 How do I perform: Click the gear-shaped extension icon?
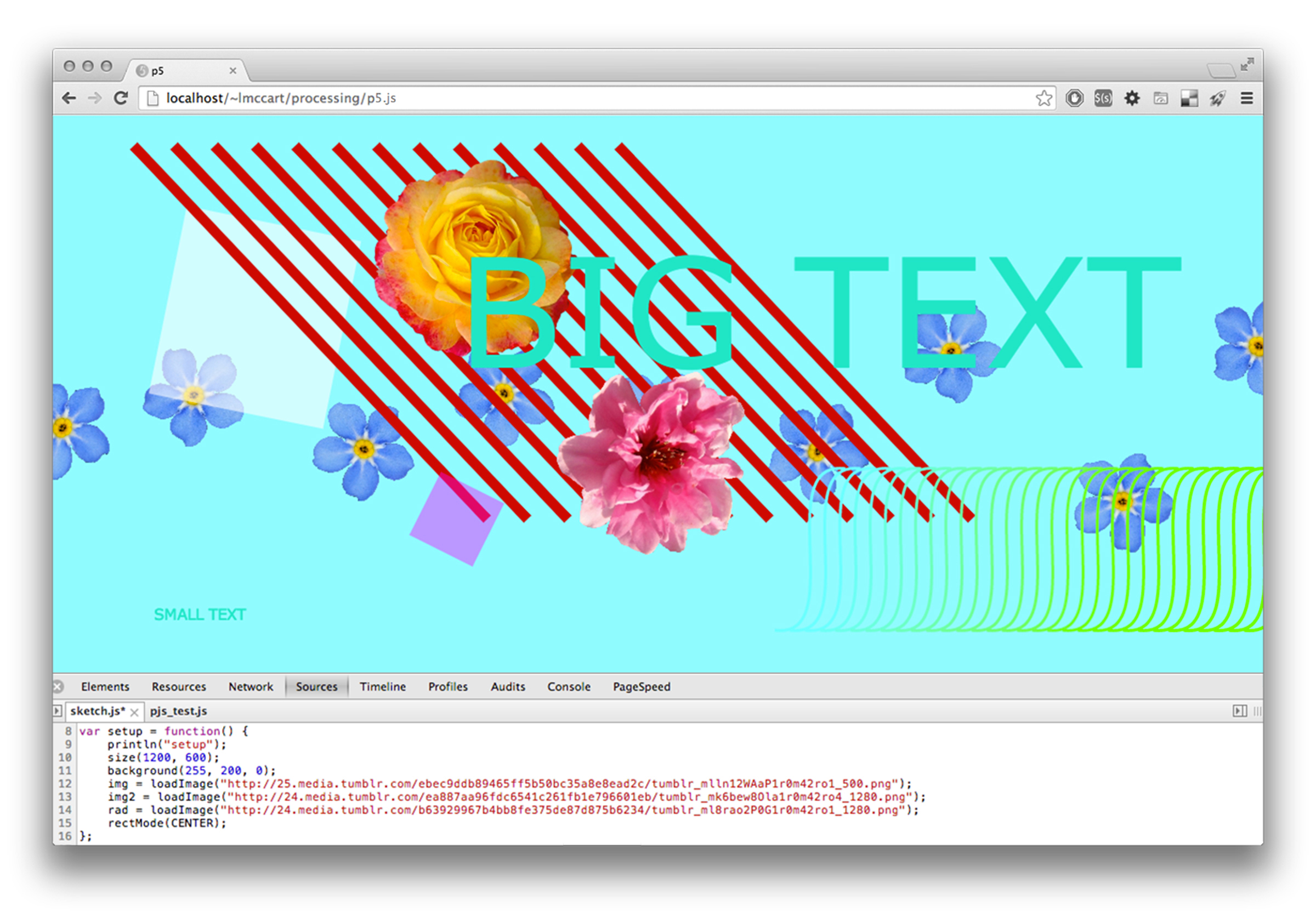[1132, 99]
